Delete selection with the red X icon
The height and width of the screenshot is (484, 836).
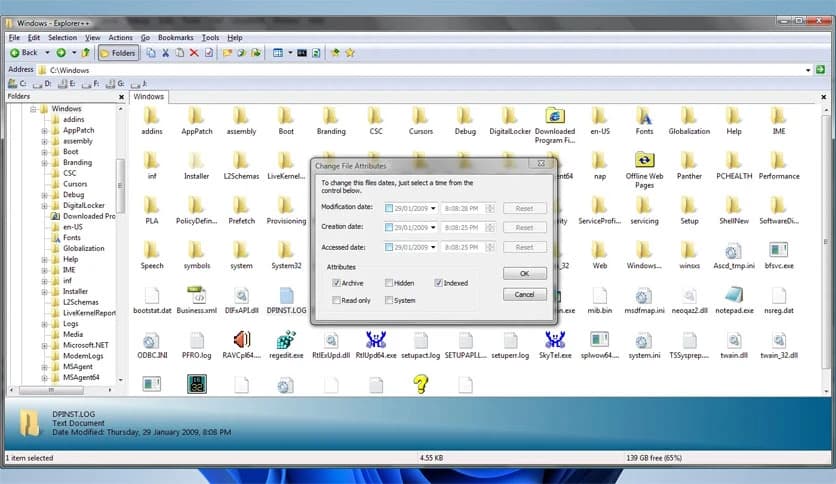click(x=194, y=53)
